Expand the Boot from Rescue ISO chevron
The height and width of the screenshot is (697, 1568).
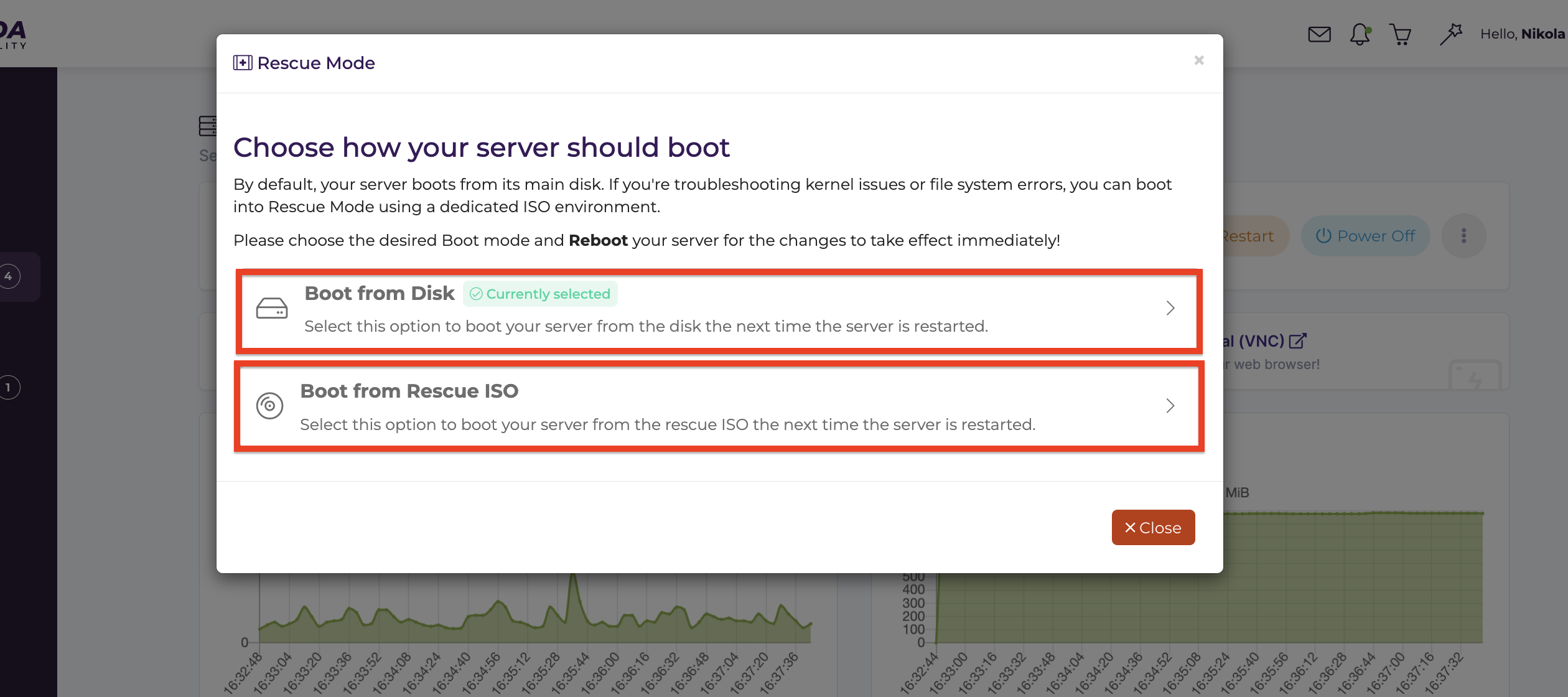click(1170, 406)
